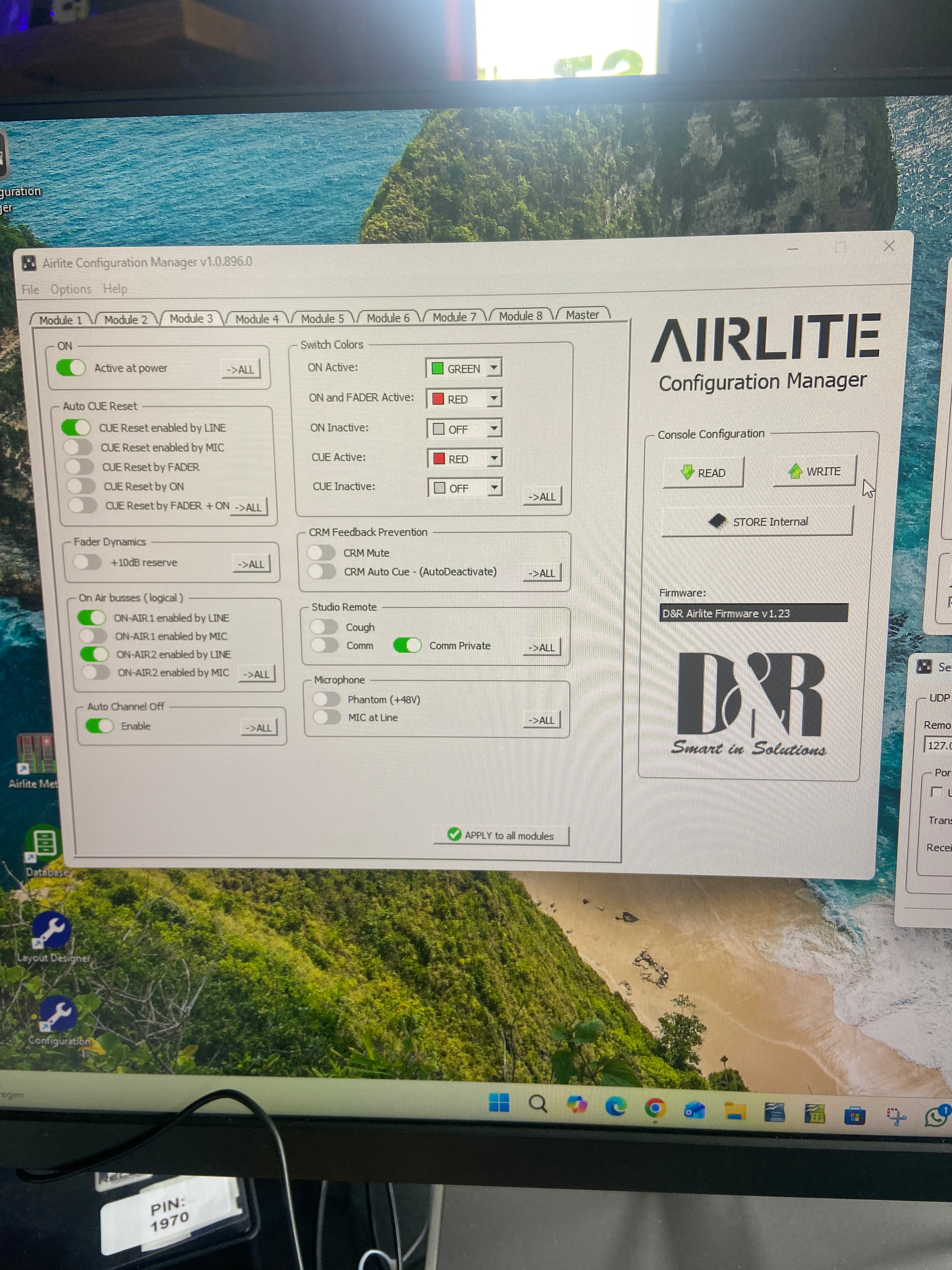This screenshot has width=952, height=1270.
Task: Turn on CUE Reset by FADER
Action: (80, 467)
